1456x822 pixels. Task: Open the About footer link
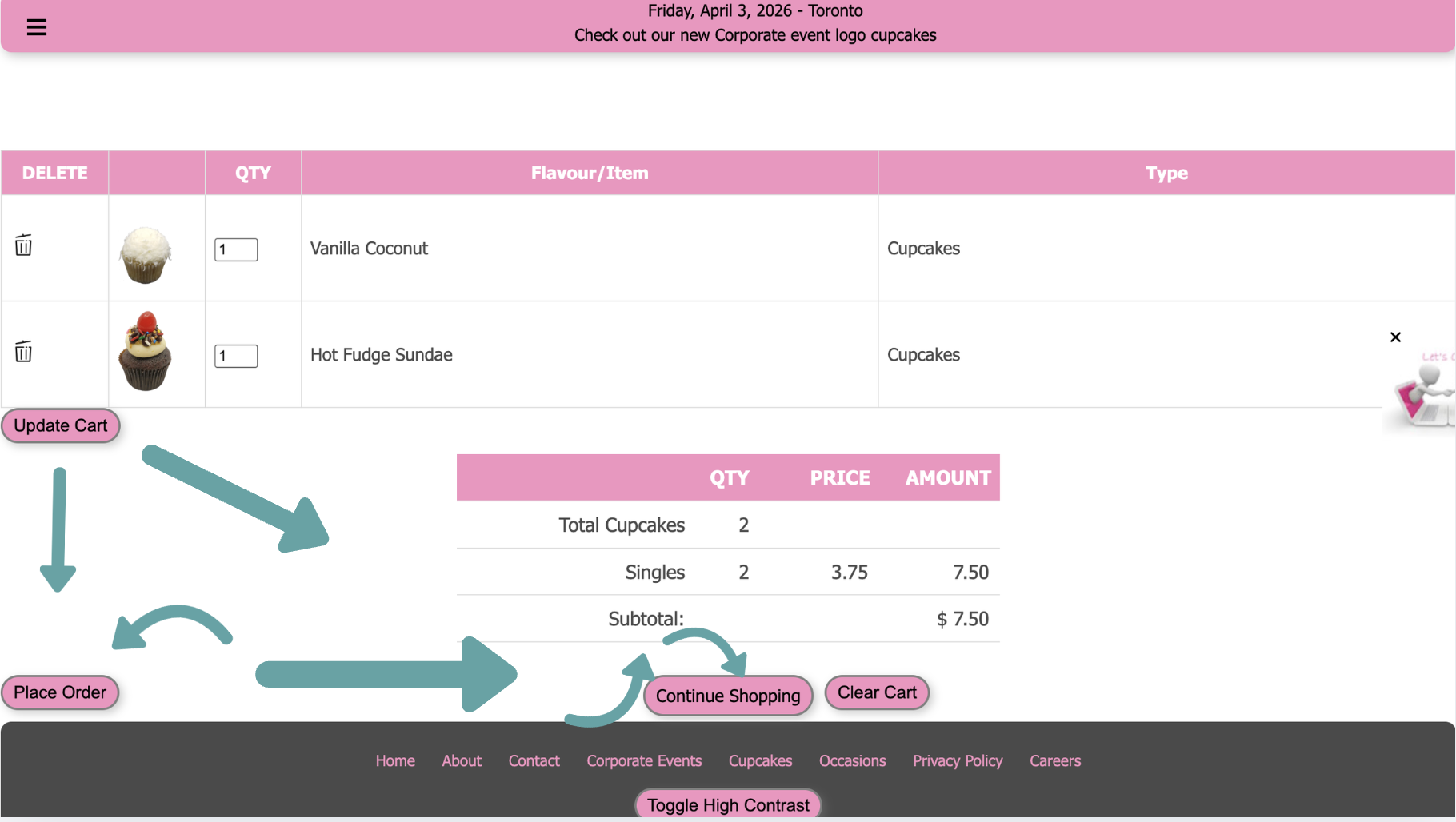[462, 760]
